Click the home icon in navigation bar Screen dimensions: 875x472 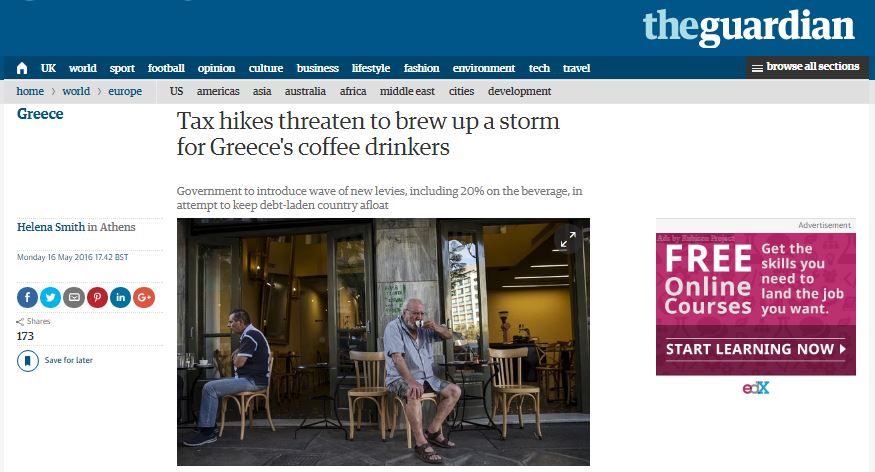pyautogui.click(x=22, y=68)
